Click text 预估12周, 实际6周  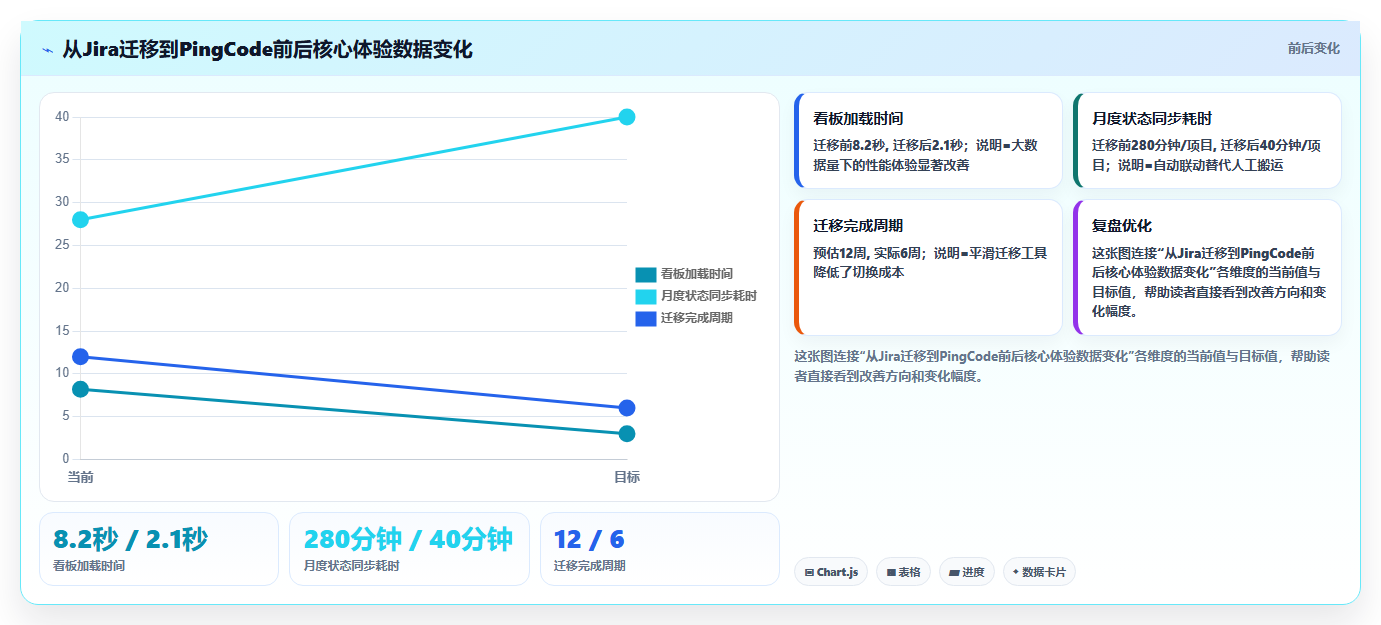(869, 253)
